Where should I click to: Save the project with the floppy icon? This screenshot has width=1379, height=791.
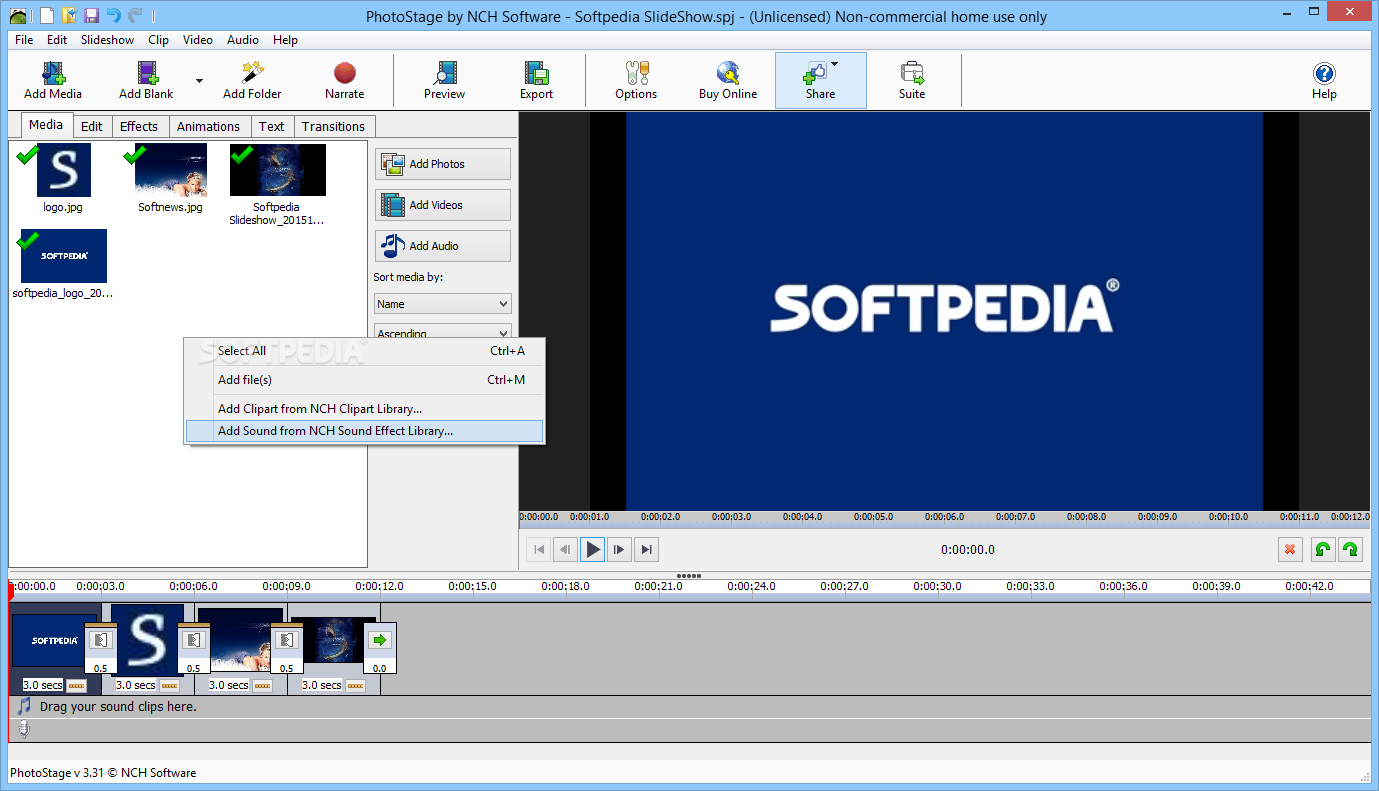[x=91, y=15]
